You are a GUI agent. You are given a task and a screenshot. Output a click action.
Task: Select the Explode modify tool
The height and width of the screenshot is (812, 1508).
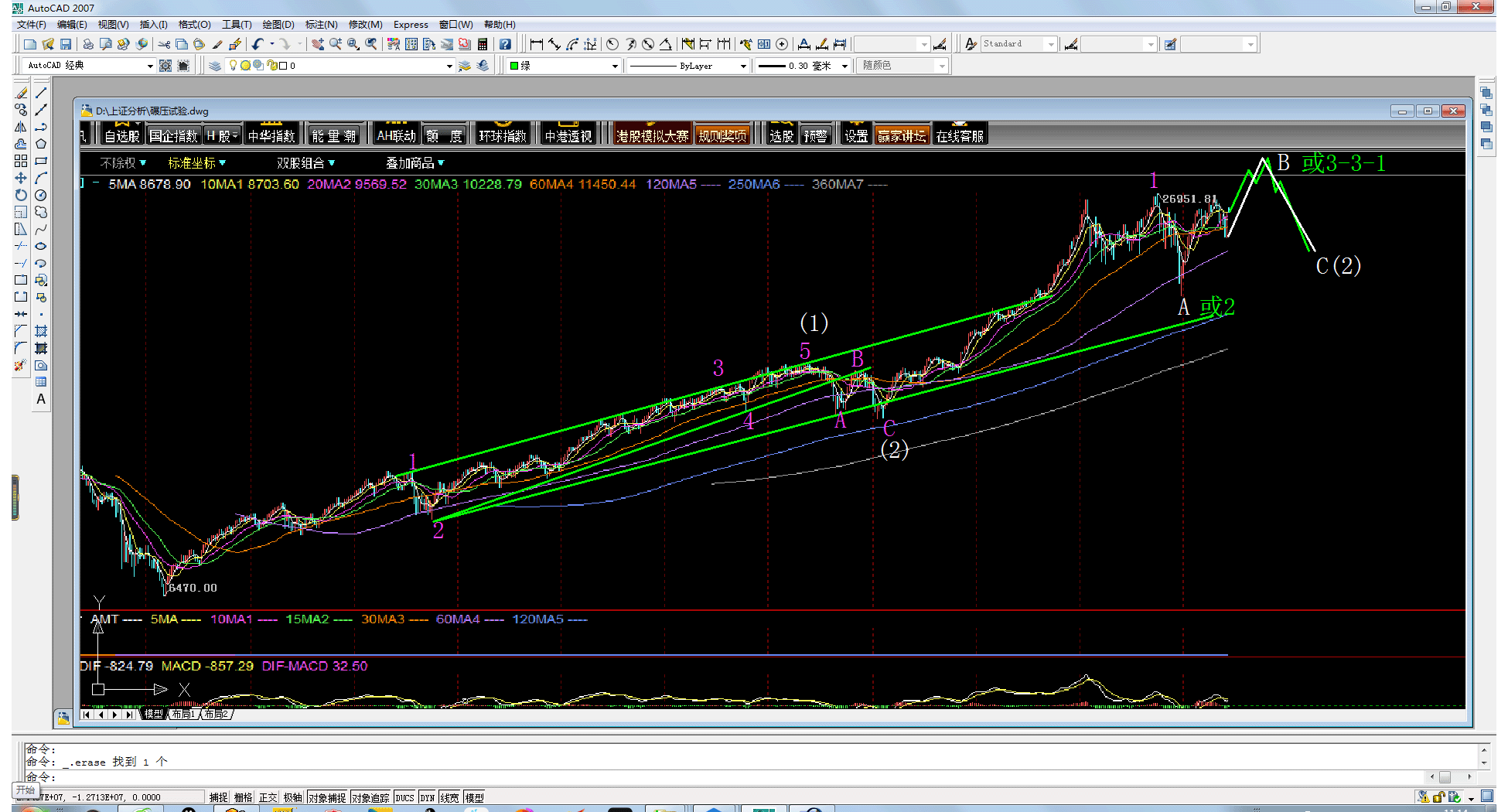coord(21,365)
